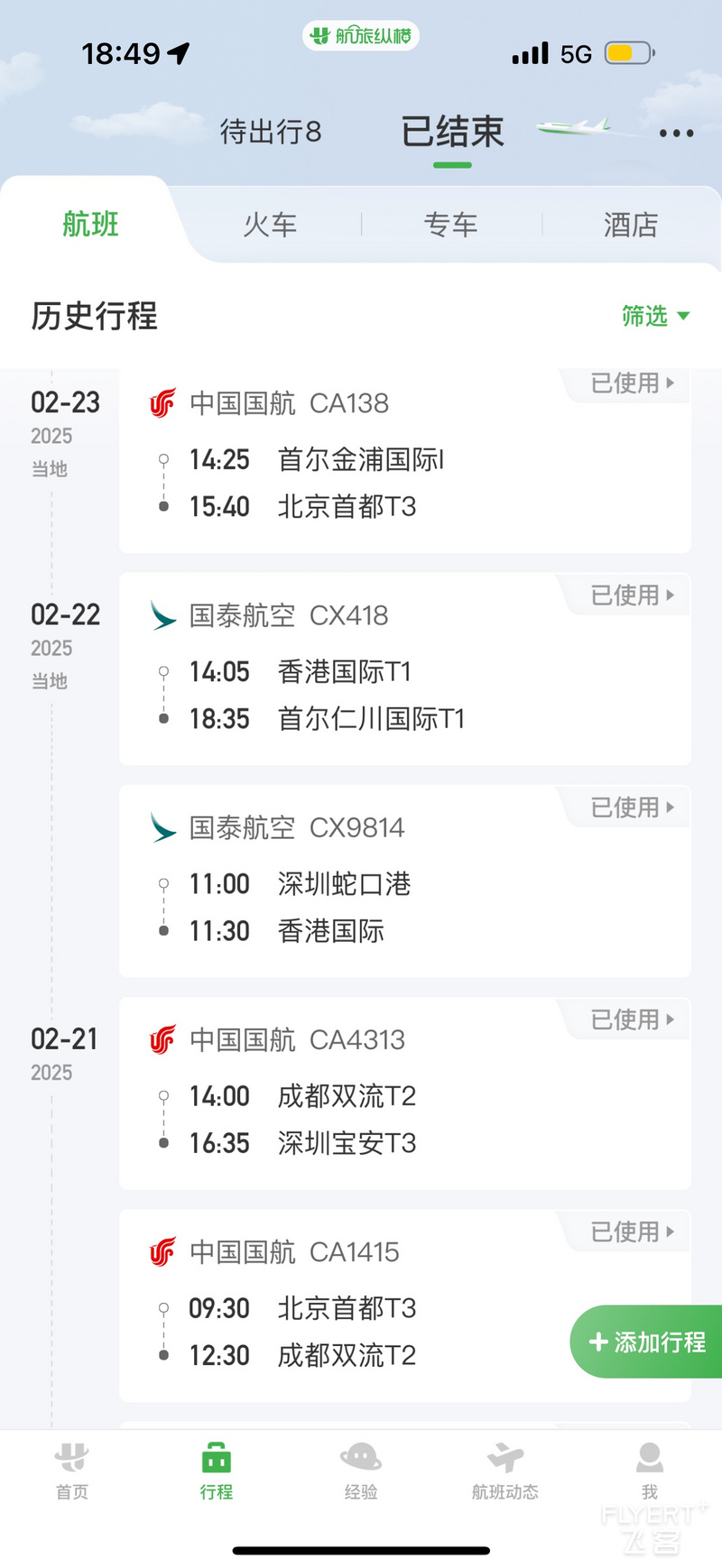Tap the Cathay Pacific logo beside CX418

point(163,616)
